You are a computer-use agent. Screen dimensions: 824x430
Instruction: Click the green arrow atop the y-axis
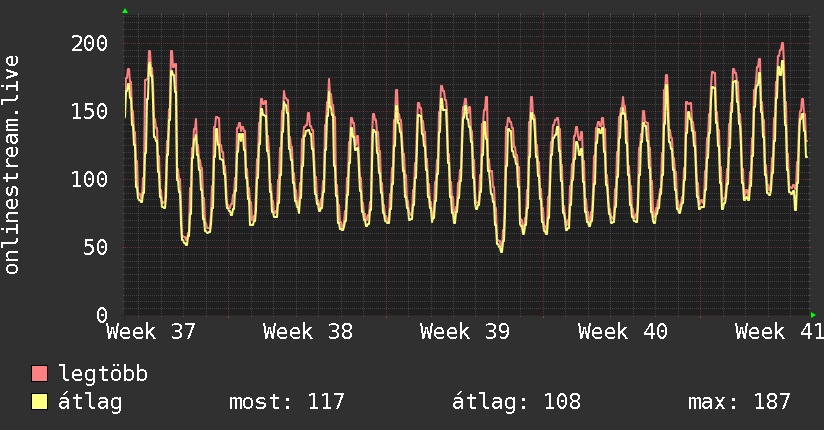point(125,11)
